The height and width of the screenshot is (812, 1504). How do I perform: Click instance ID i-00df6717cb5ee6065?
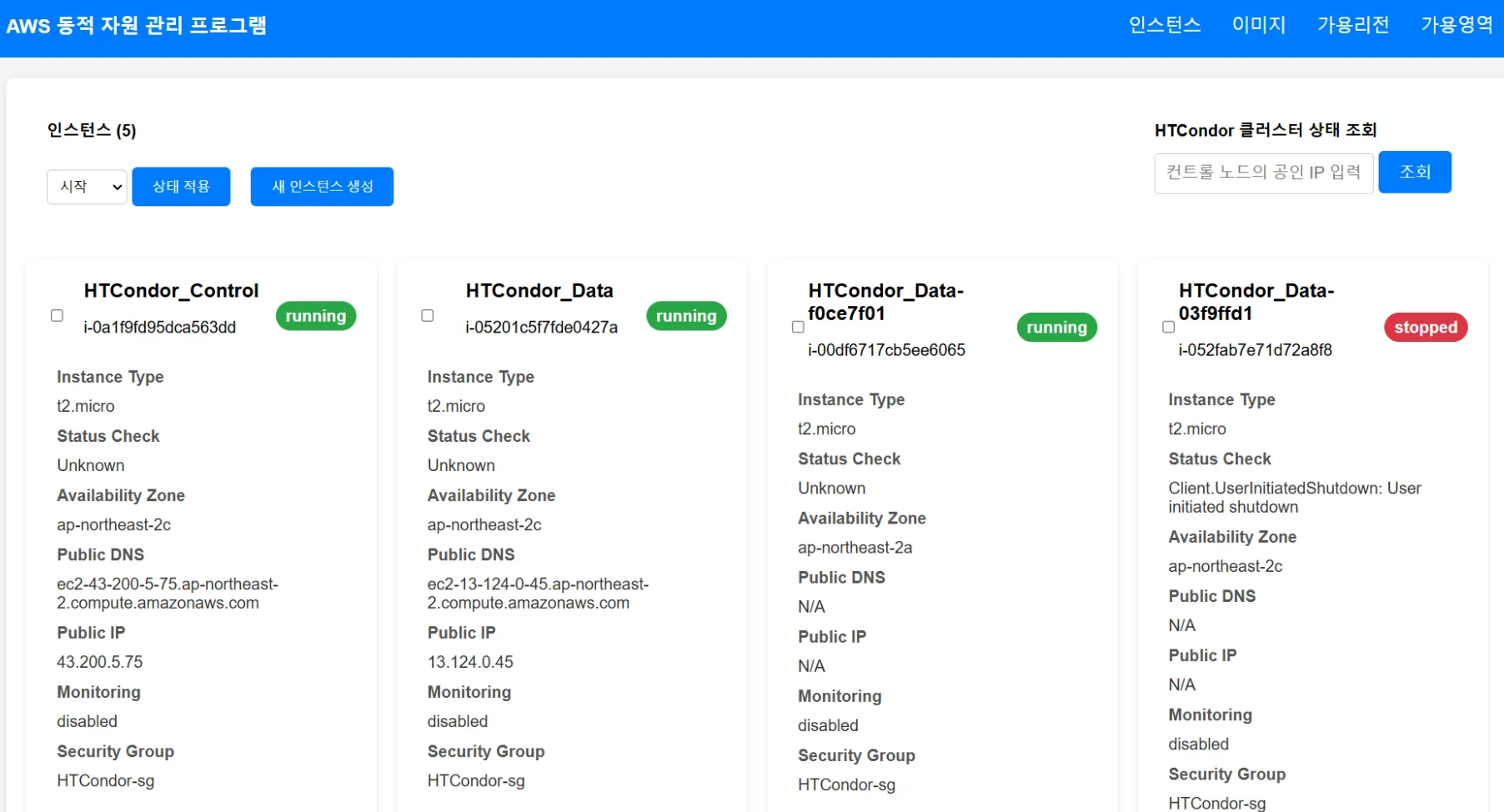click(886, 350)
